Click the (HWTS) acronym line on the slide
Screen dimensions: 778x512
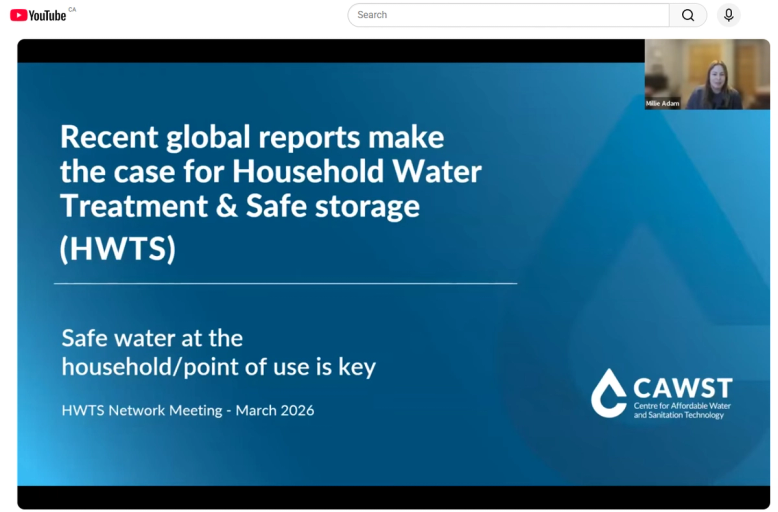pyautogui.click(x=118, y=248)
